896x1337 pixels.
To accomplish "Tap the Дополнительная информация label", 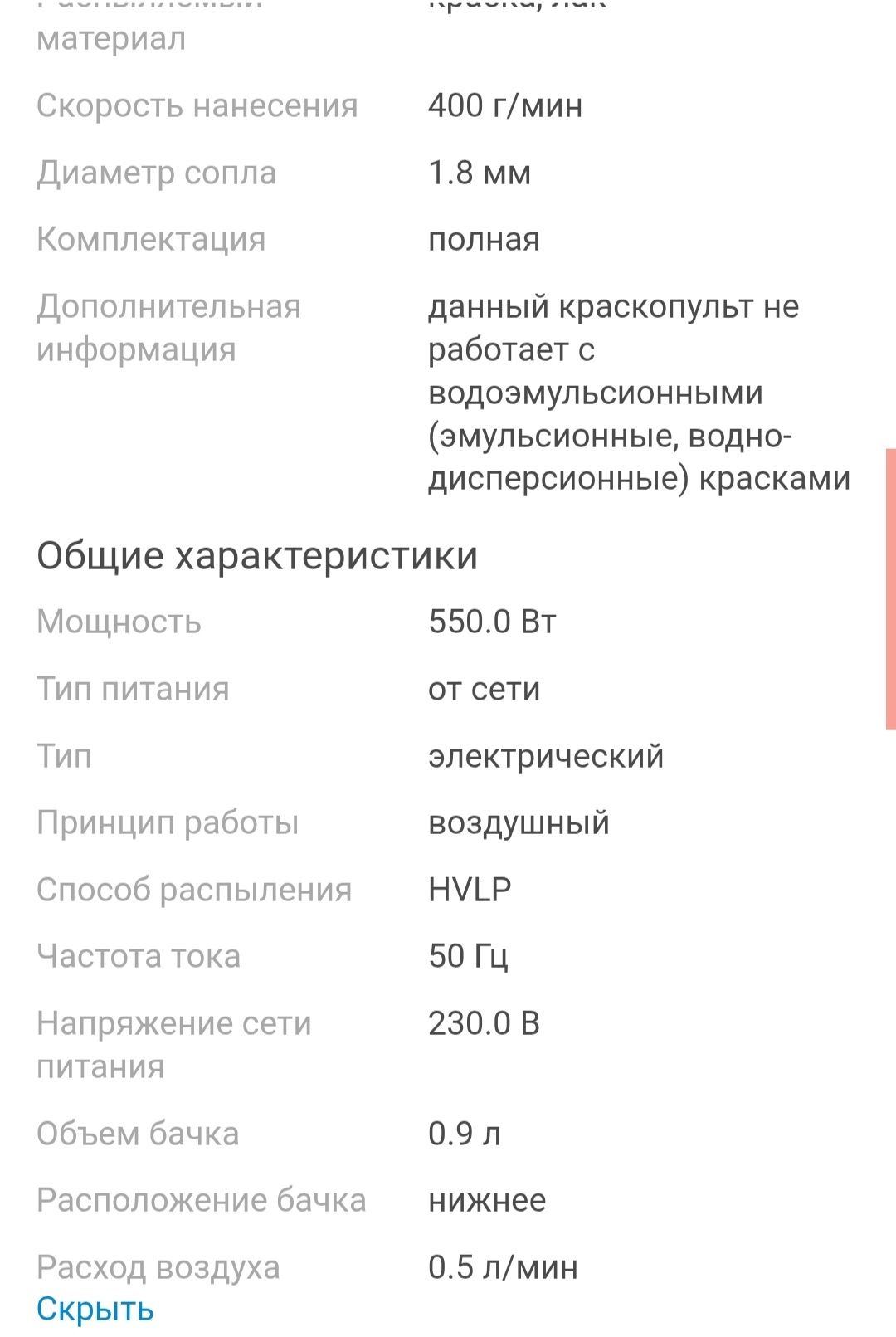I will (168, 328).
